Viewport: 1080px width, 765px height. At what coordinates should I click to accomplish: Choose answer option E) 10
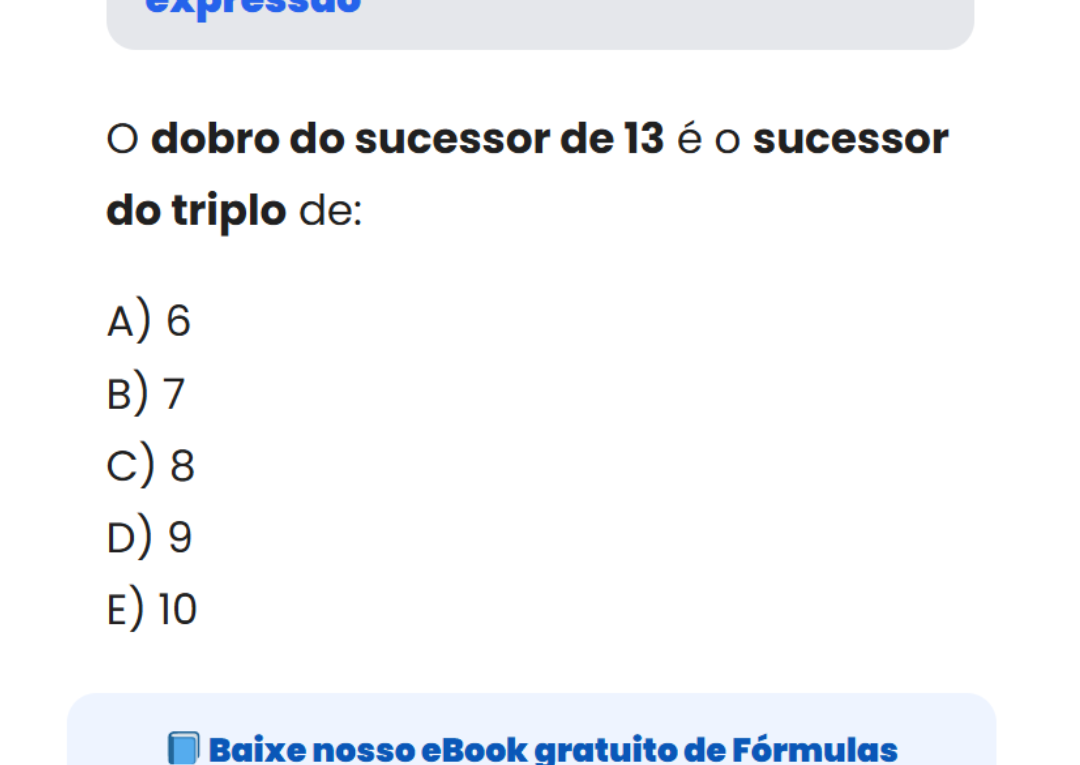coord(152,610)
